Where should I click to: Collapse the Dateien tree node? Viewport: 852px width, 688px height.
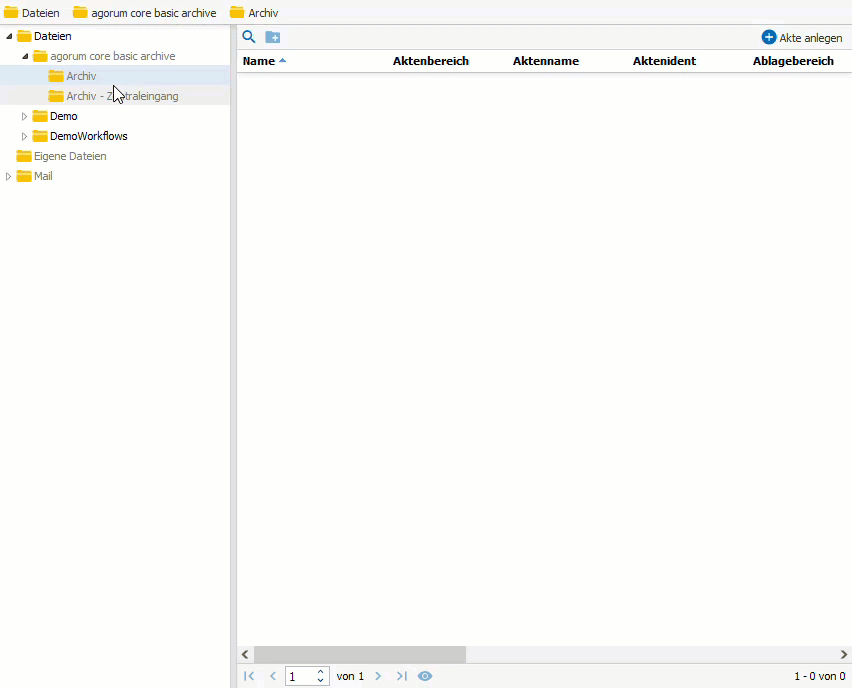coord(9,36)
